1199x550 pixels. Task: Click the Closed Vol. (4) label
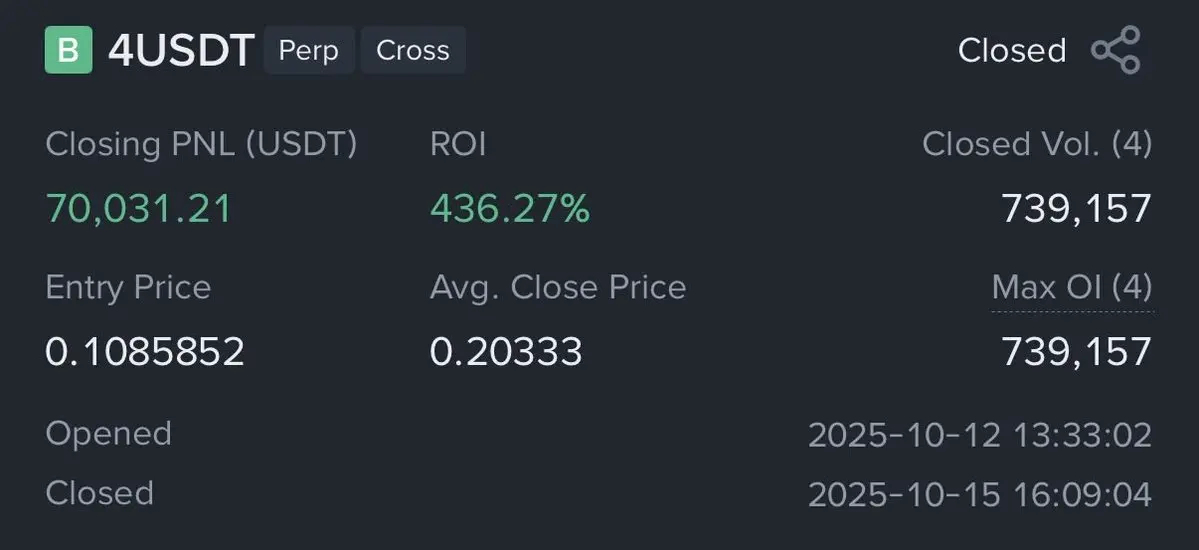[1037, 144]
